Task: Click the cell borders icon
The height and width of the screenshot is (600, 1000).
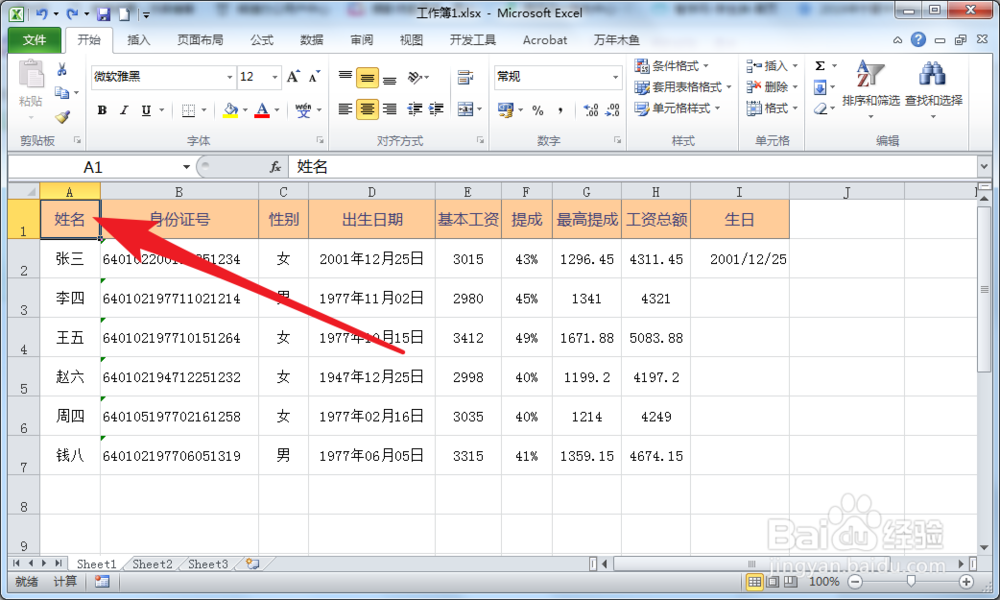Action: 188,110
